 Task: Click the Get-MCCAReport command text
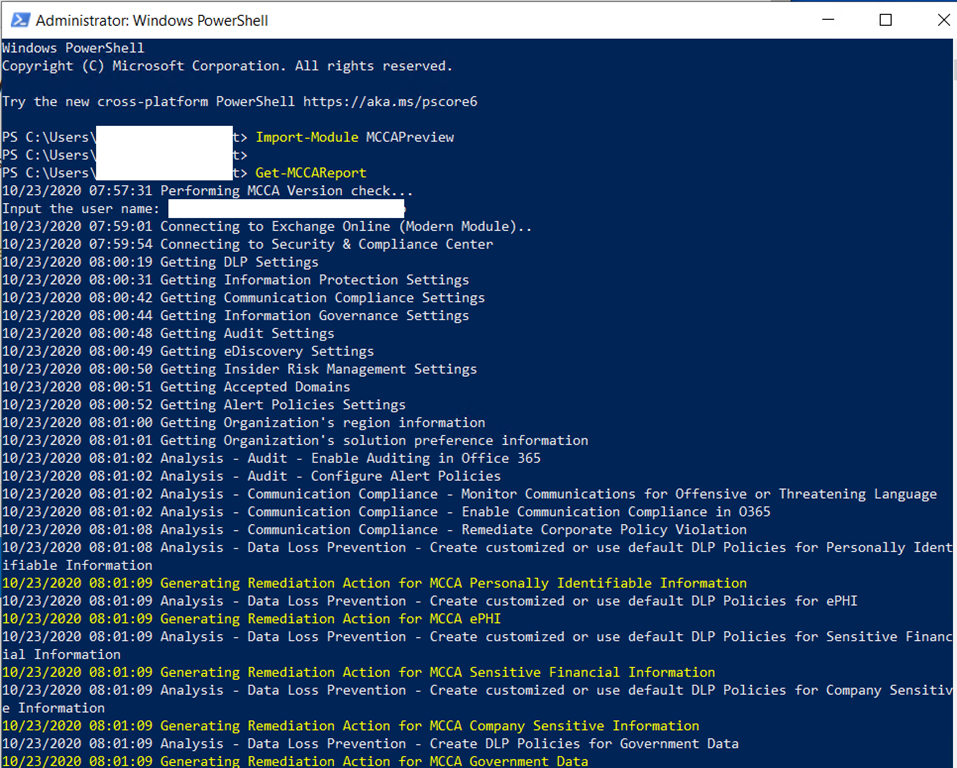tap(310, 173)
